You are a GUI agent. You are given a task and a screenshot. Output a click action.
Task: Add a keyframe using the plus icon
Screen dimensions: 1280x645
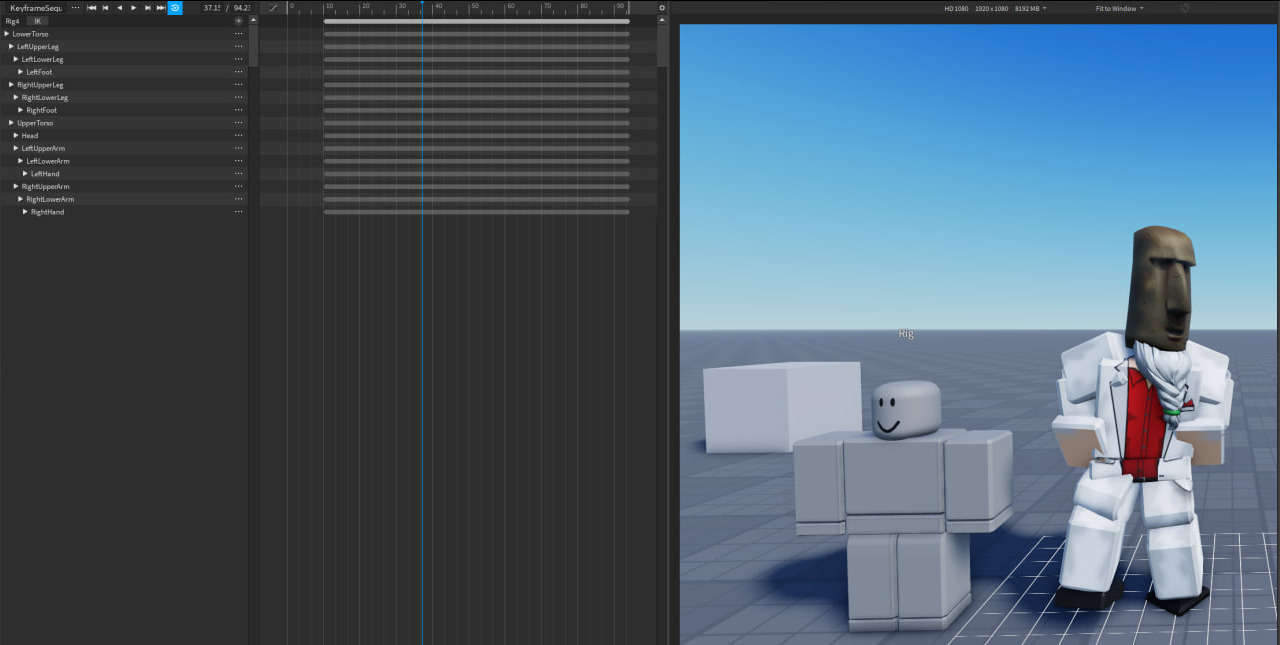pyautogui.click(x=238, y=20)
